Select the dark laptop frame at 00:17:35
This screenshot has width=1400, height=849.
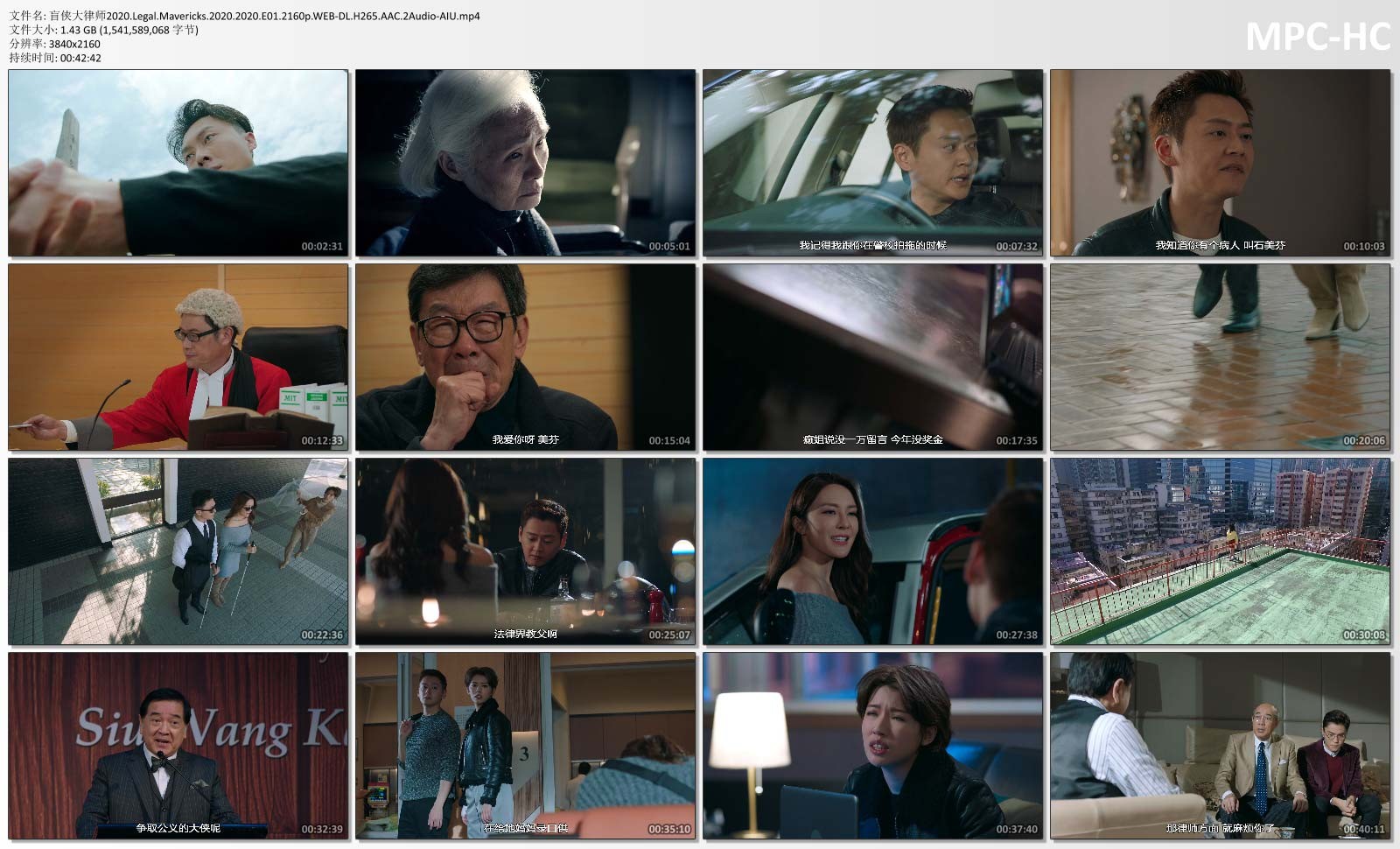[x=872, y=357]
